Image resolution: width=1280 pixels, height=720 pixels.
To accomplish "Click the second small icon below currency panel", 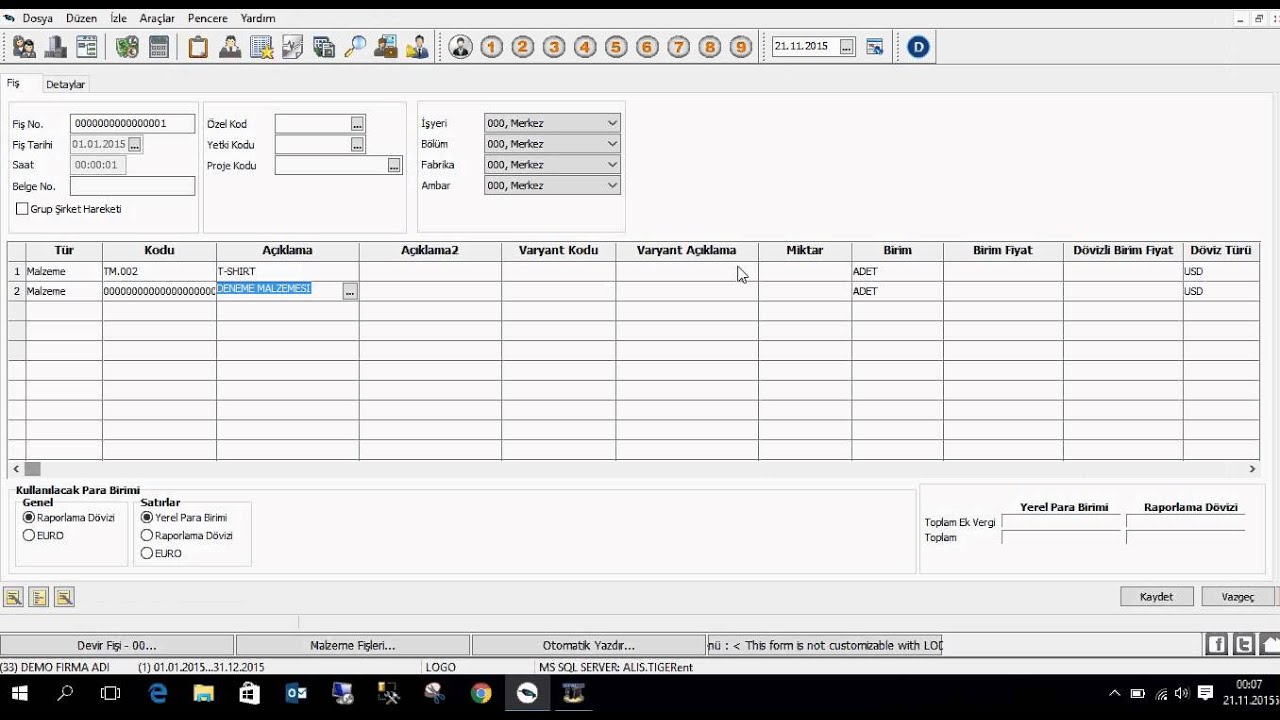I will 39,597.
